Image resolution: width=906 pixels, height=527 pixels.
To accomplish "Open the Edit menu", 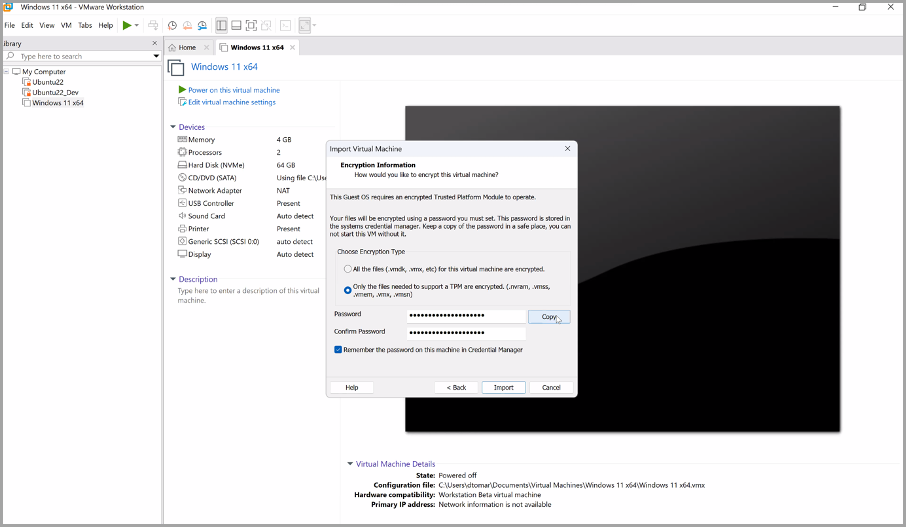I will [x=27, y=25].
